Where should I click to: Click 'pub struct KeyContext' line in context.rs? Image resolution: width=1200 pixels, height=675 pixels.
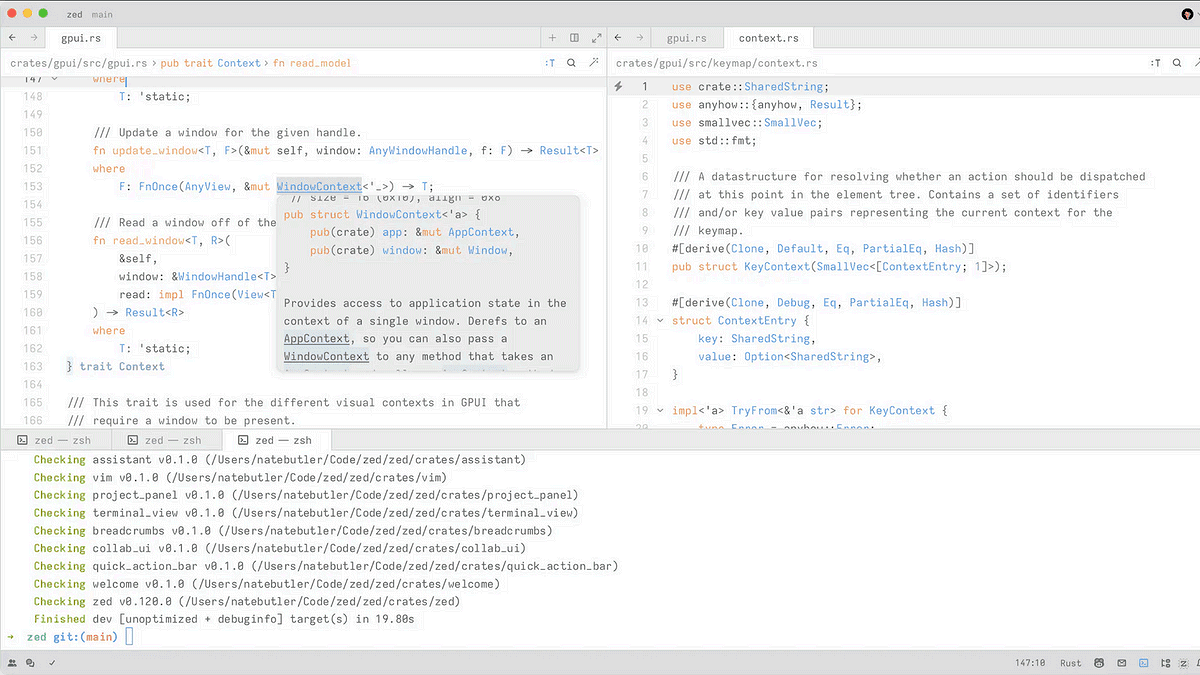839,267
